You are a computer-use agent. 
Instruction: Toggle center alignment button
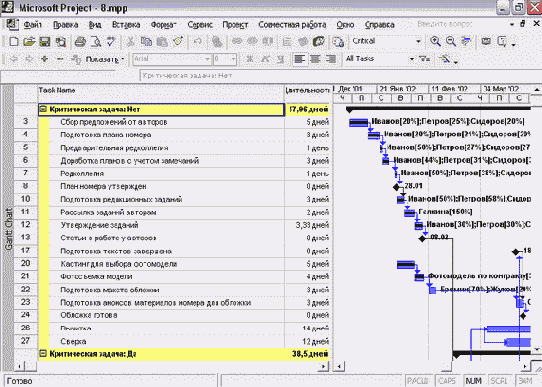[x=315, y=59]
